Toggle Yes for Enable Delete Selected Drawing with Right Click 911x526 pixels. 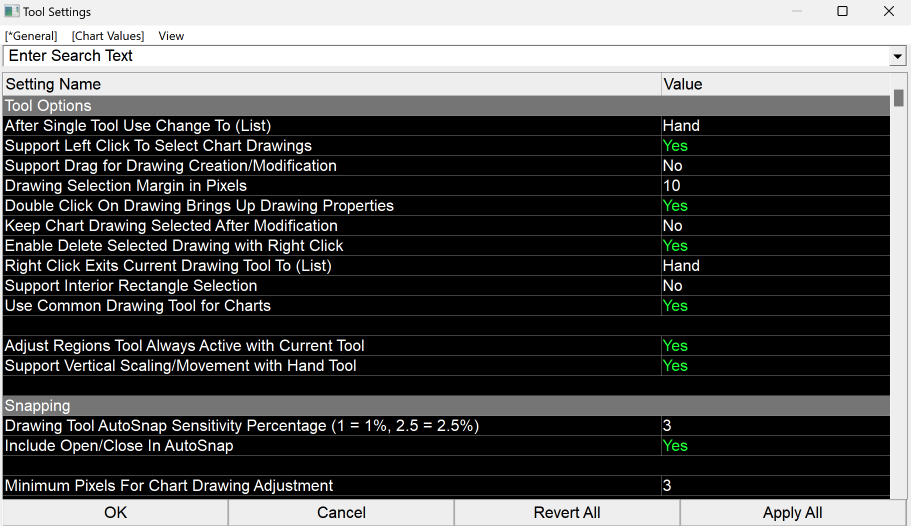(675, 246)
